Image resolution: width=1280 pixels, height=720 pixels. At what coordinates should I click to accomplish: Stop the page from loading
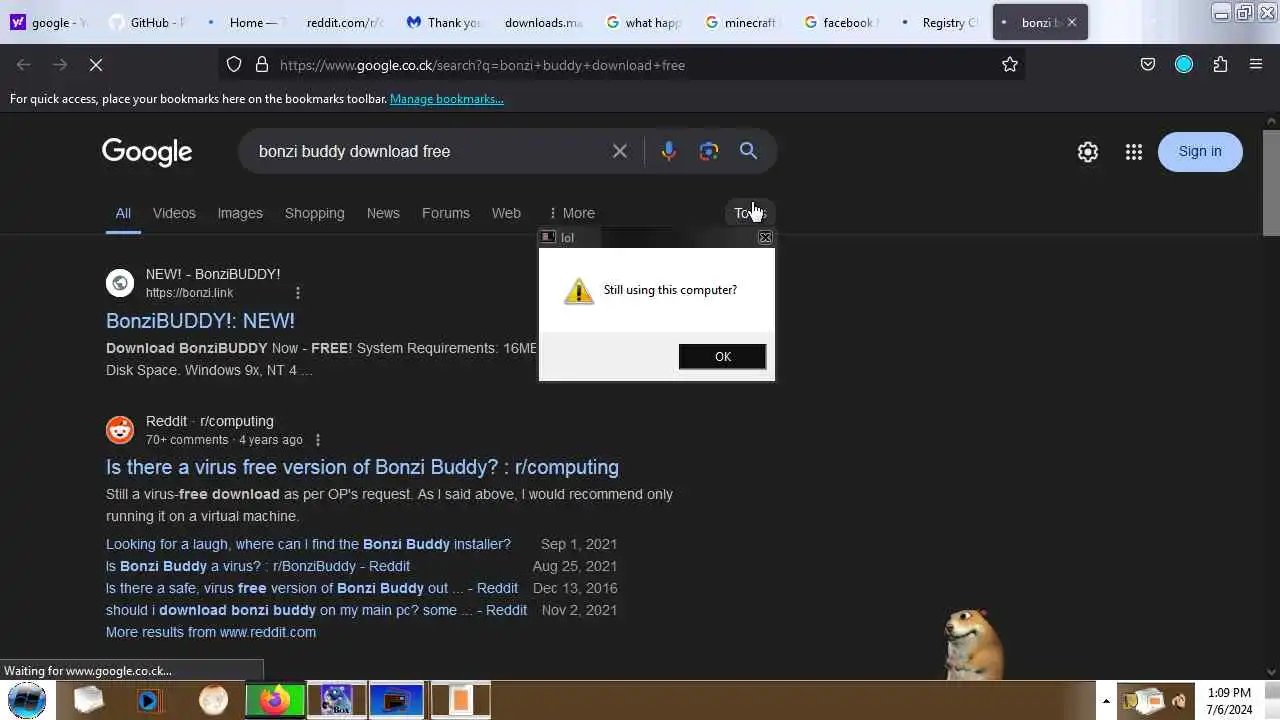click(x=96, y=65)
